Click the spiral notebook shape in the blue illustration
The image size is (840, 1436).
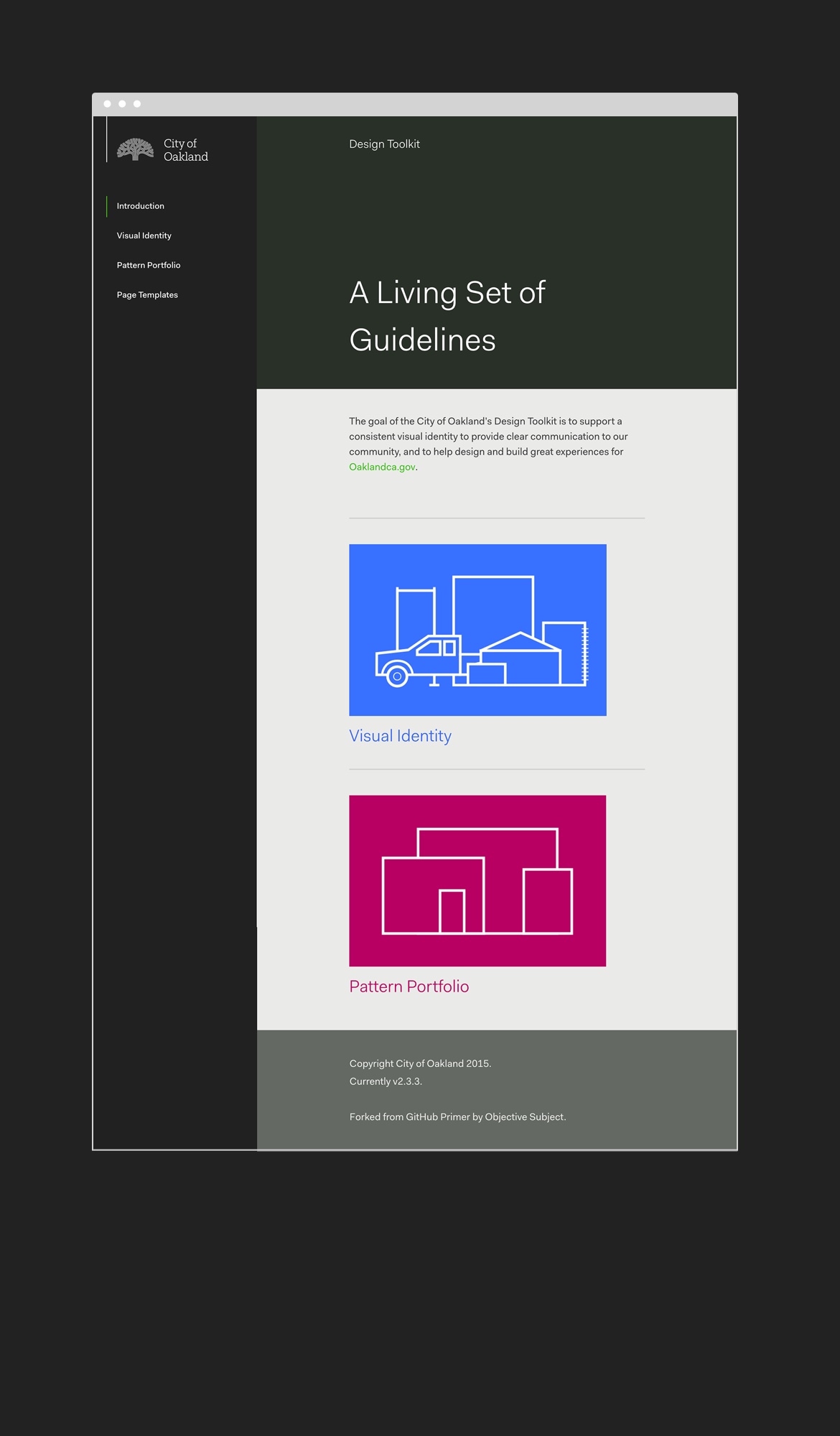[x=567, y=652]
